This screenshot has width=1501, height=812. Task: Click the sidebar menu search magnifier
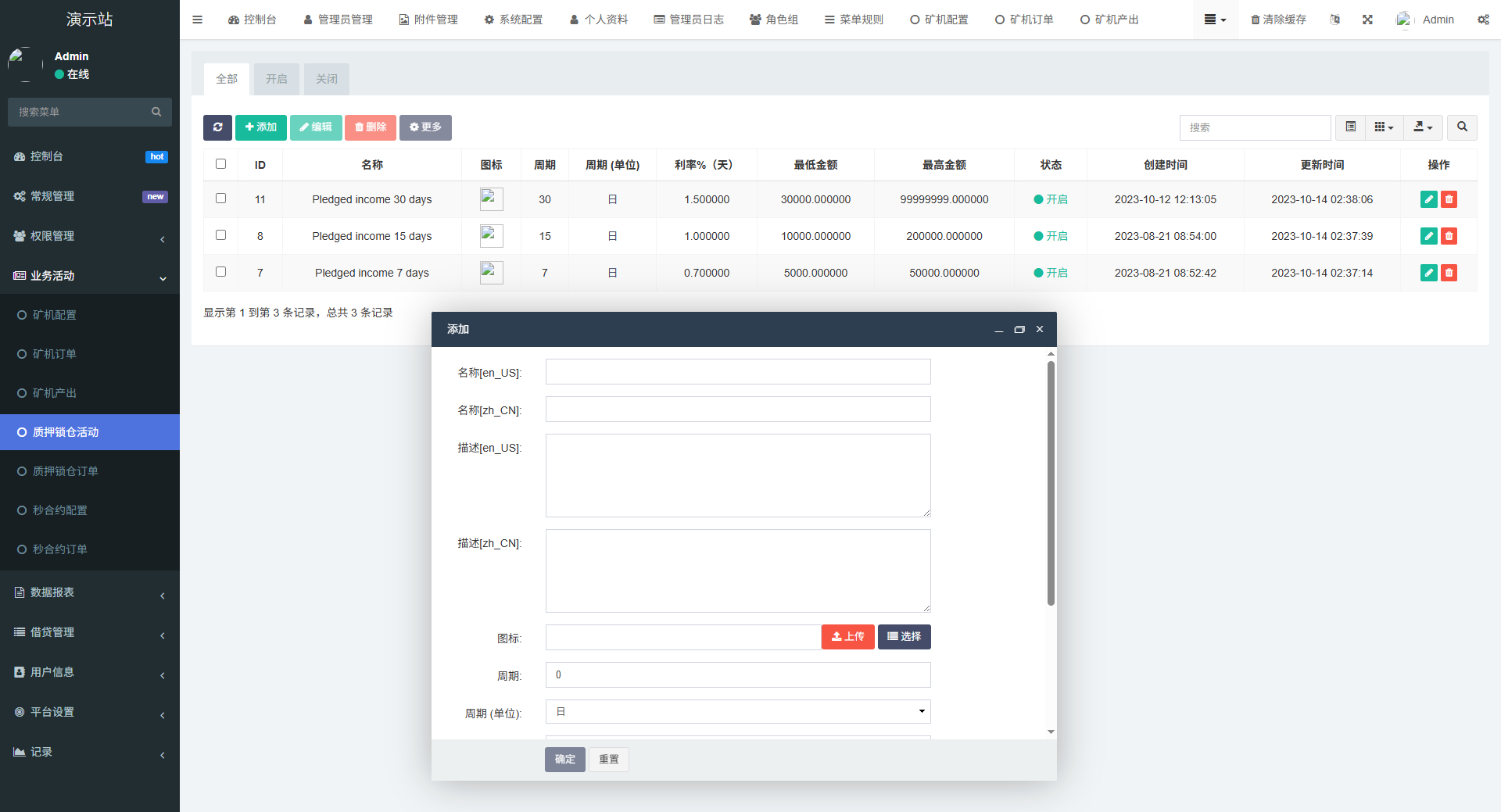pos(156,112)
